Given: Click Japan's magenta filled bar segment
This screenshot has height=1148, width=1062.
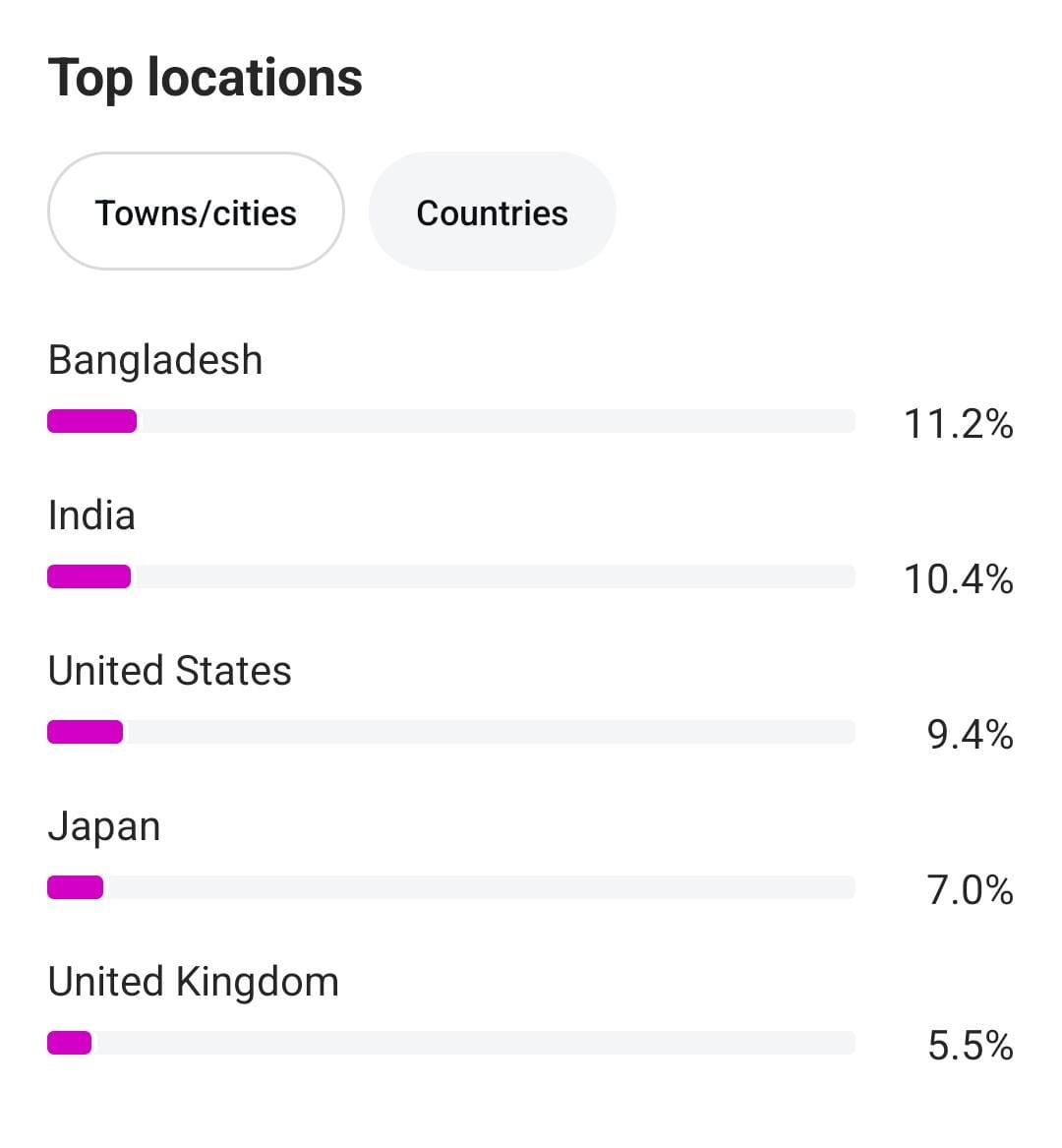Looking at the screenshot, I should tap(76, 887).
